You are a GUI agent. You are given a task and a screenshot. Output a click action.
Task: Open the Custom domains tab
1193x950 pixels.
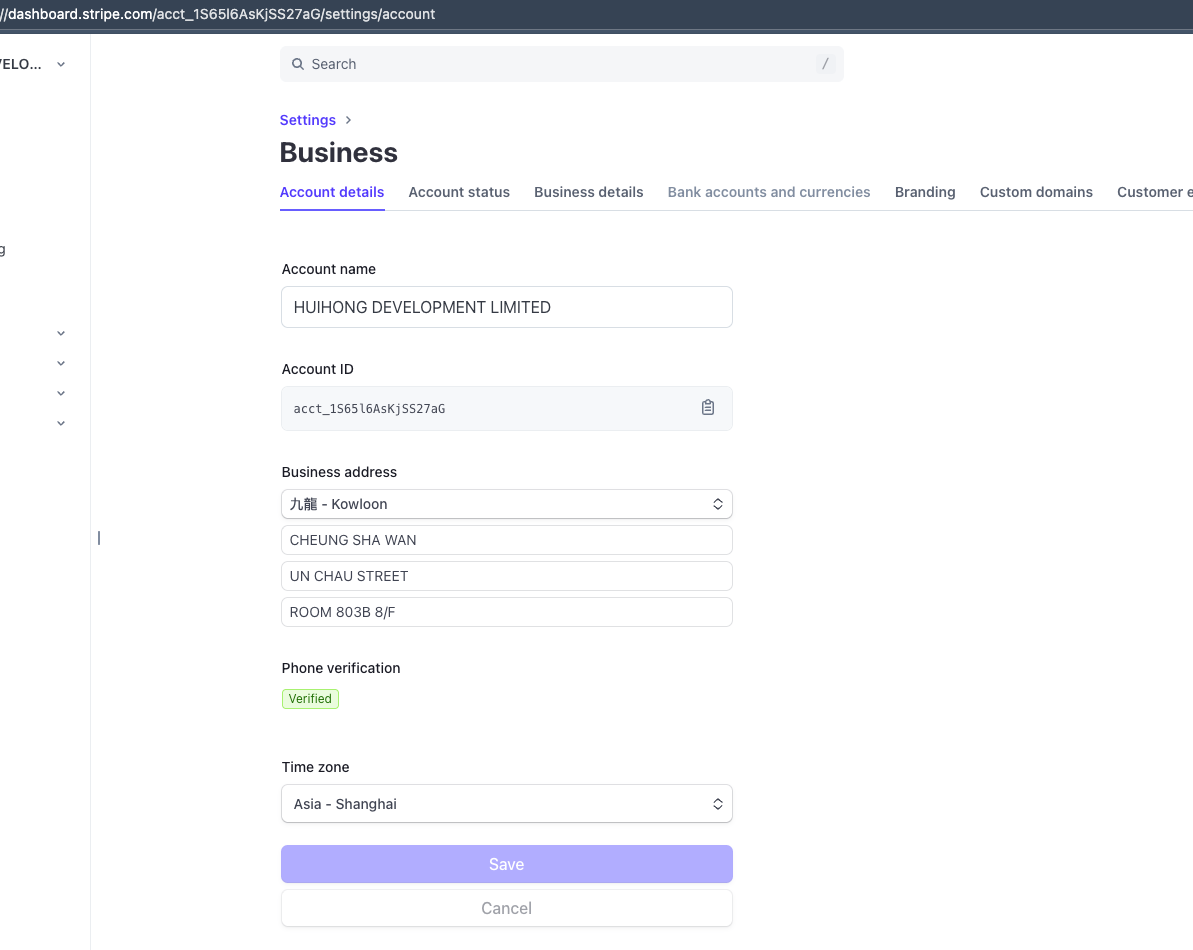coord(1036,192)
